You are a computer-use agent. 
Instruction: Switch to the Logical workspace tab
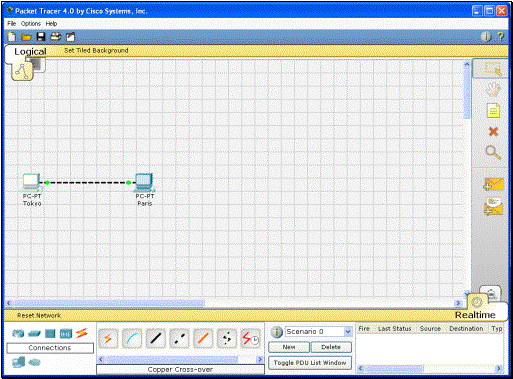30,52
